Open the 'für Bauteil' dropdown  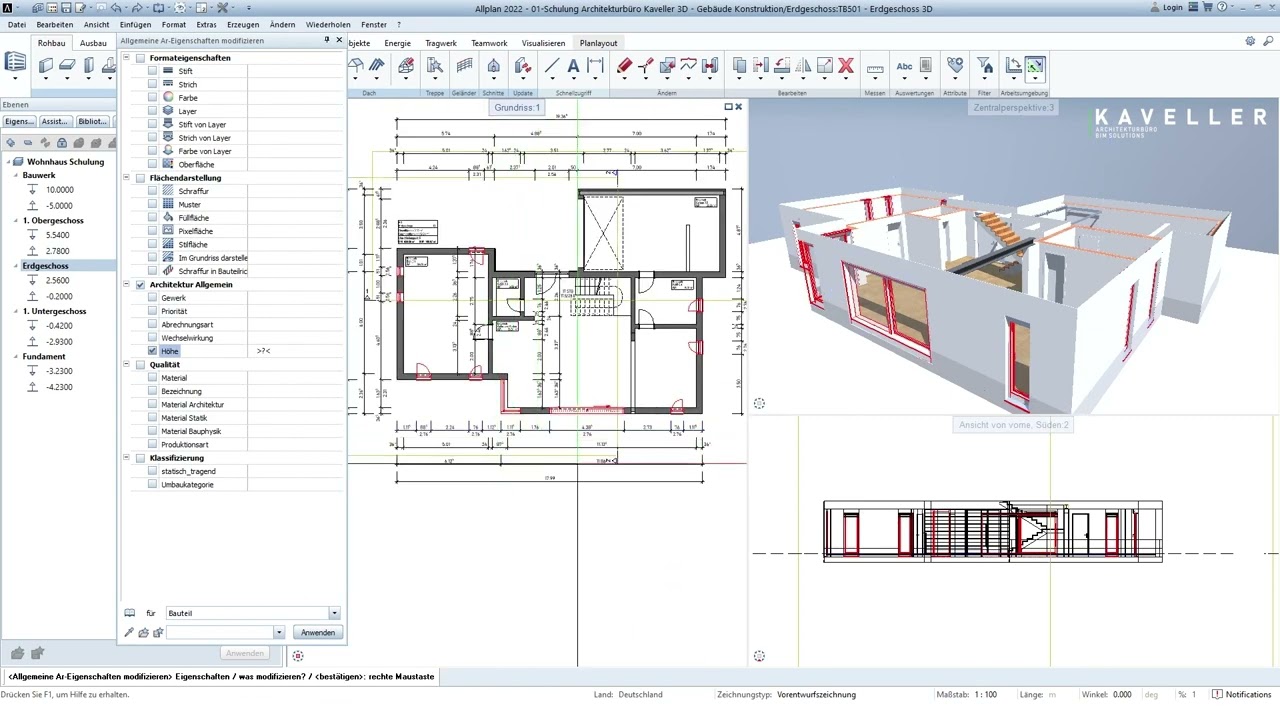[x=334, y=613]
